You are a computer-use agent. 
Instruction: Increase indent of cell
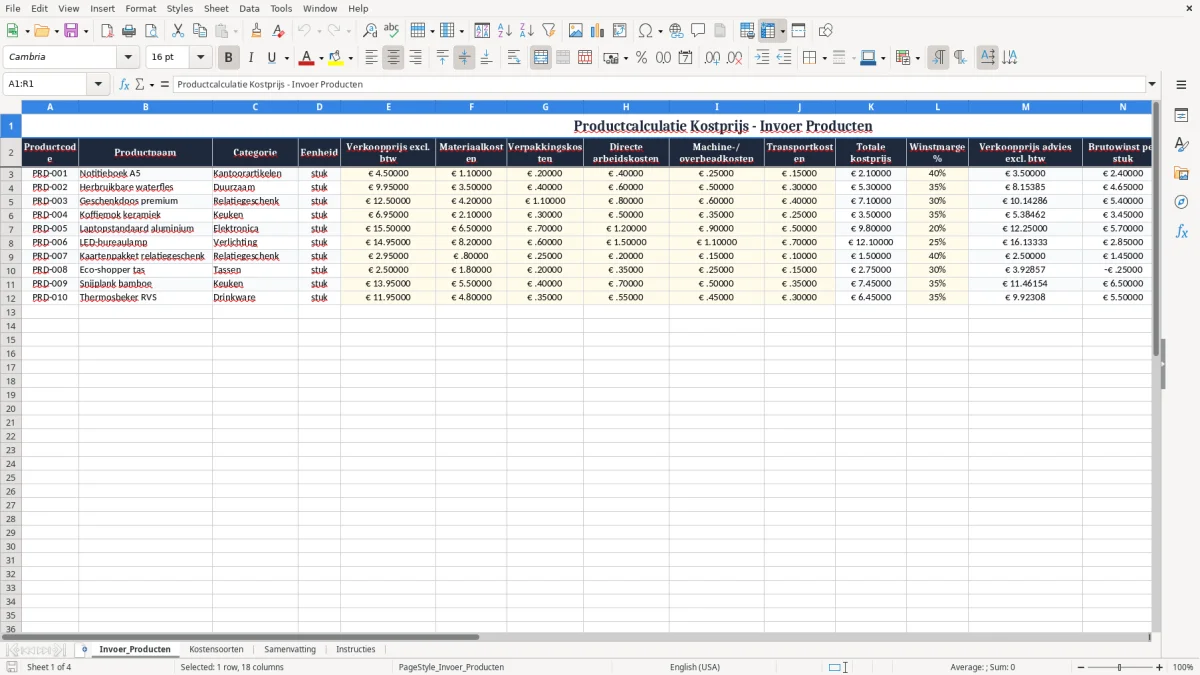click(762, 58)
